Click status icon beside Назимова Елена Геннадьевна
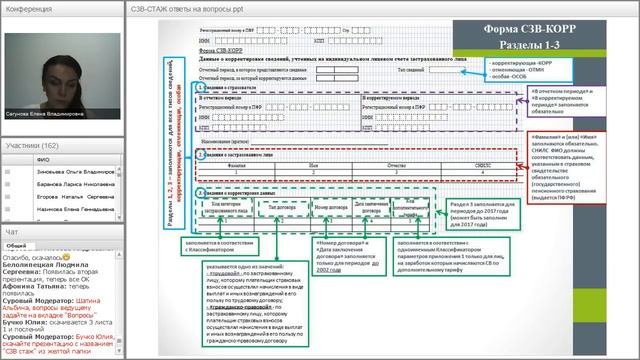This screenshot has height=360, width=640. 7,209
